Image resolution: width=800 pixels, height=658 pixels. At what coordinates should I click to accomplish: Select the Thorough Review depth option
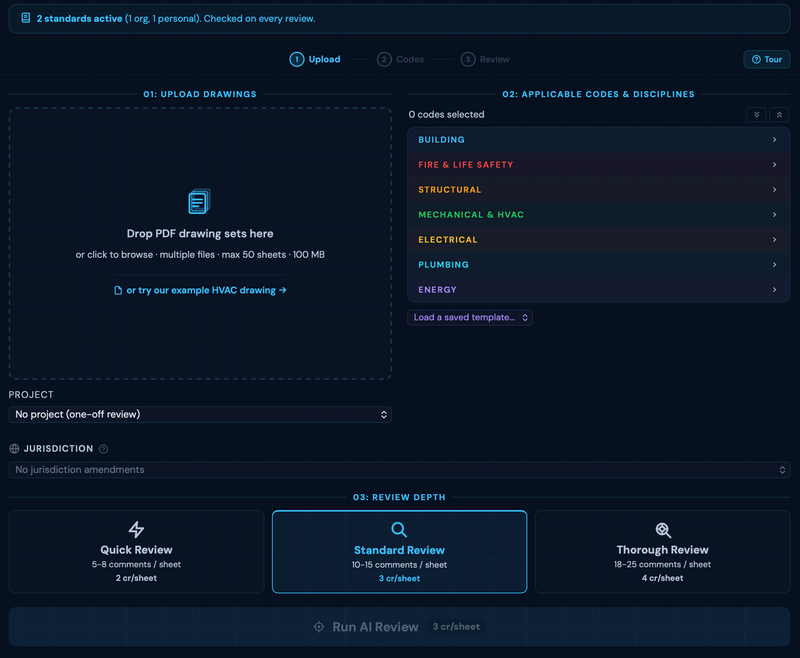pos(662,552)
